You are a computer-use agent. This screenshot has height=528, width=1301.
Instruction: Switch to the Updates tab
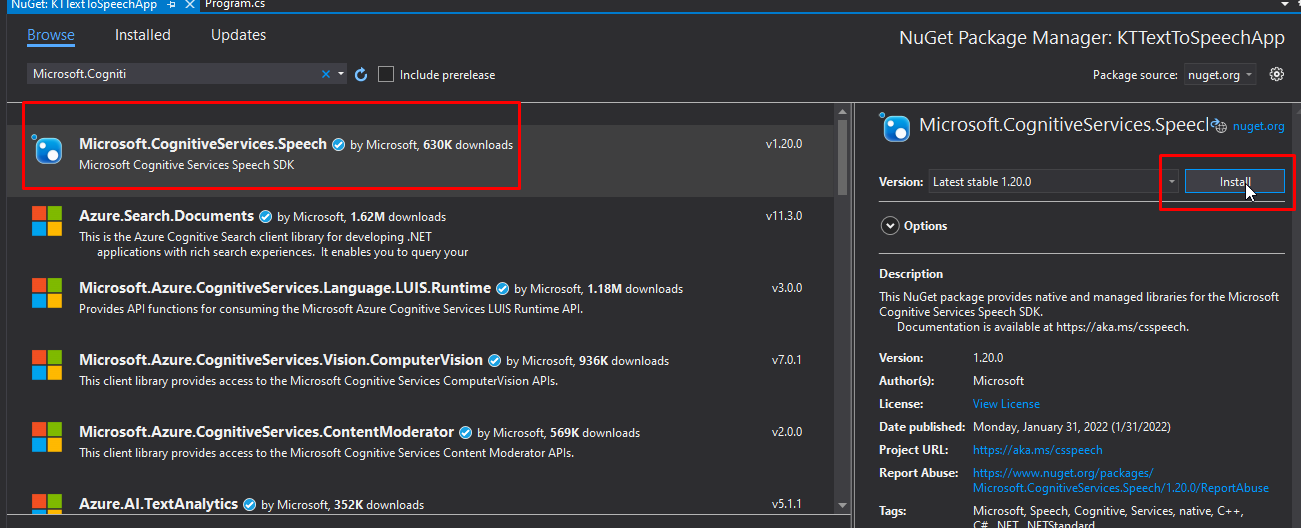point(238,35)
